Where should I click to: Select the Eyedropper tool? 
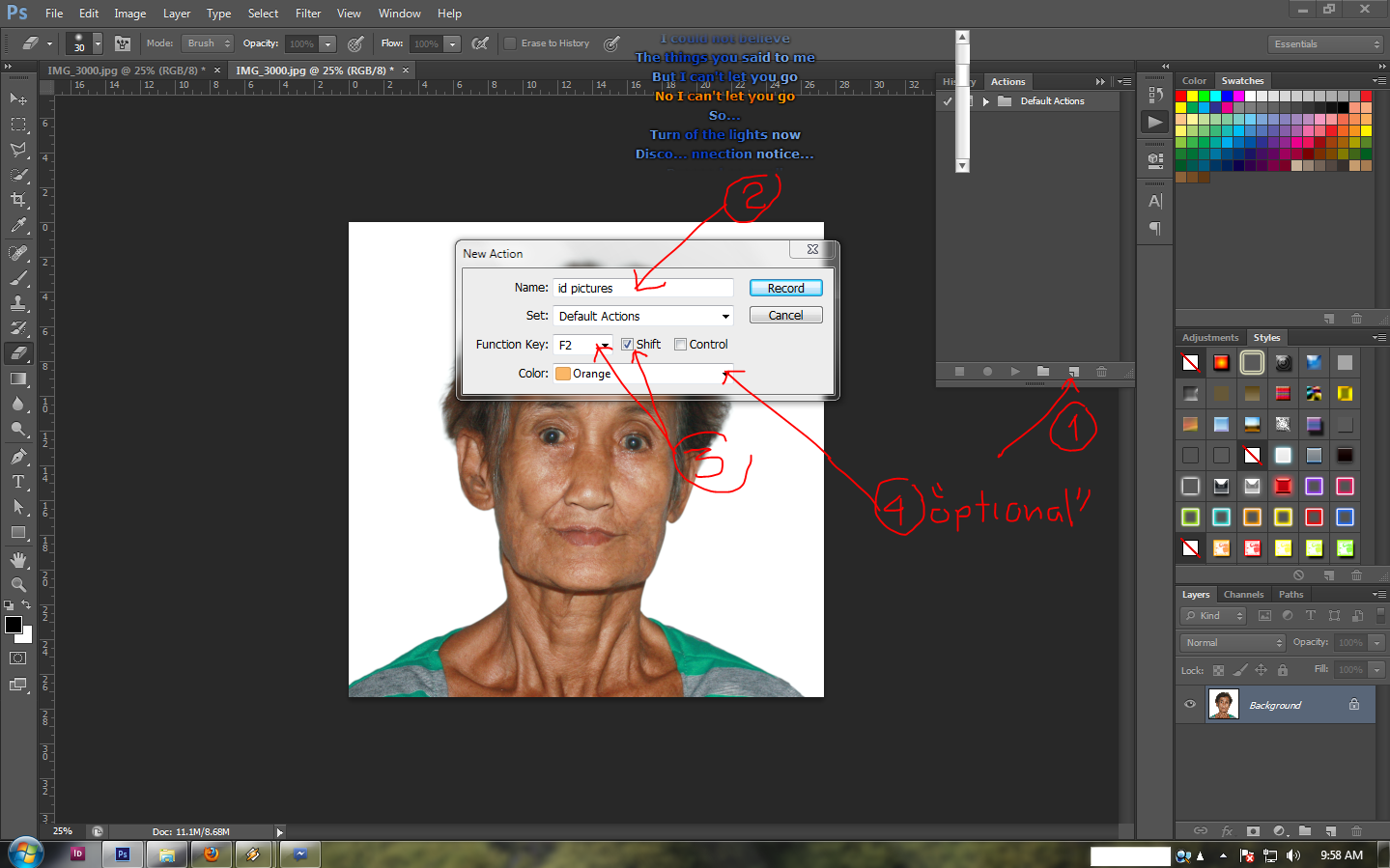click(18, 225)
